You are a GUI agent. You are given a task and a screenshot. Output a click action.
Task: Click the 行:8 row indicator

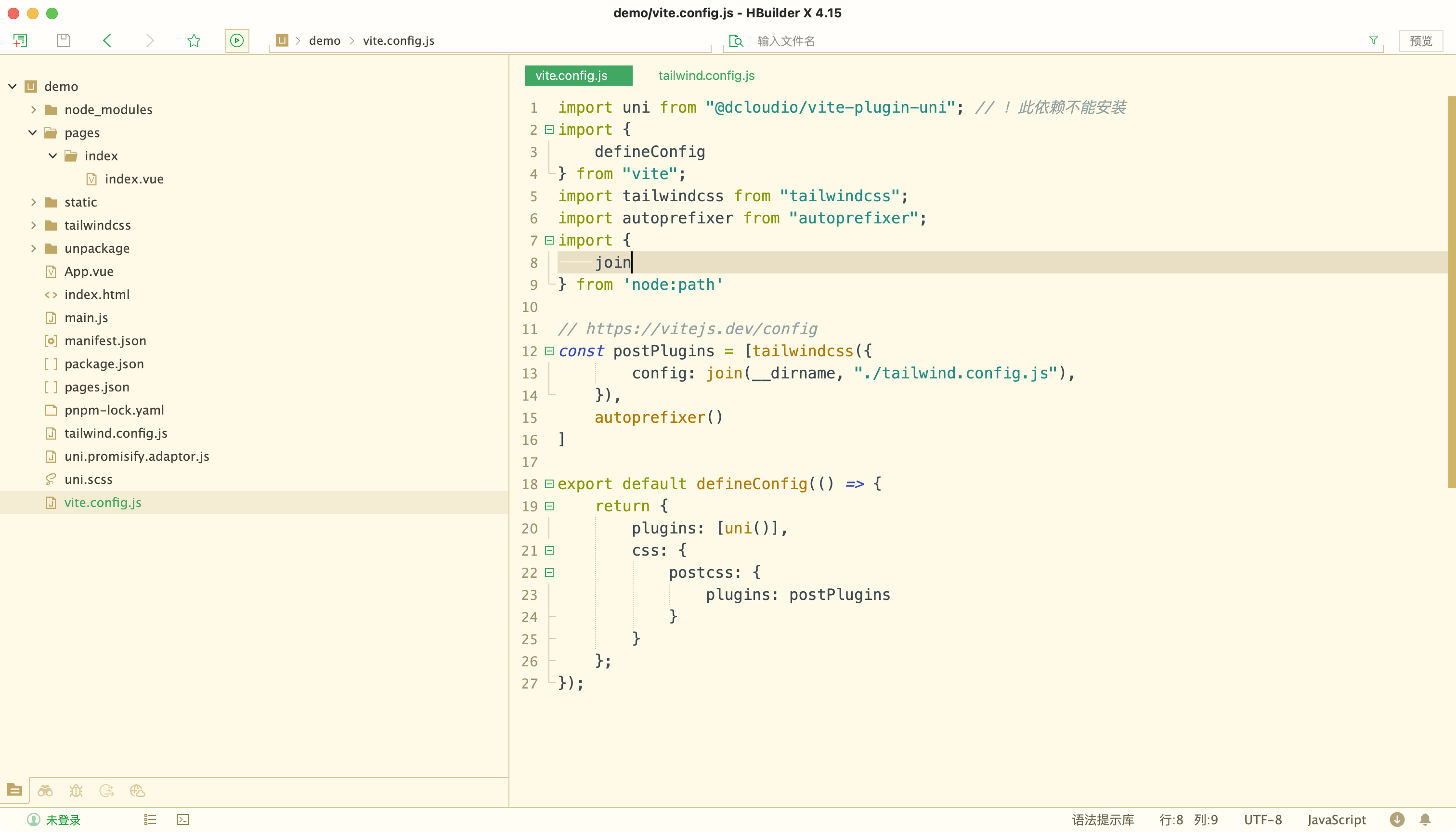coord(1171,820)
